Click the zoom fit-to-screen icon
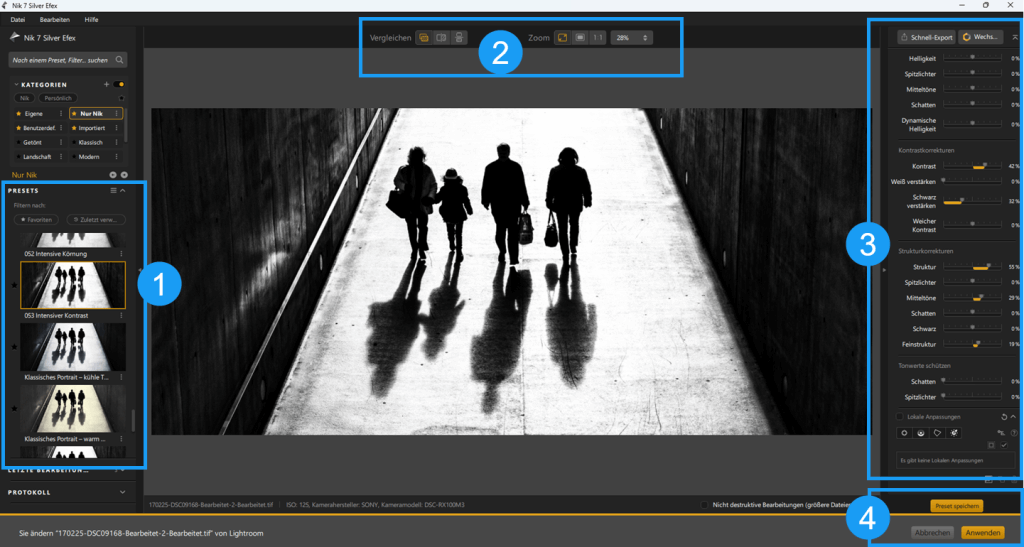This screenshot has width=1024, height=547. click(562, 38)
